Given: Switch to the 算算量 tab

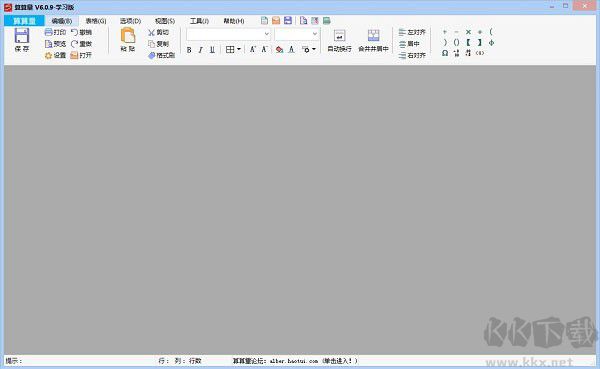Looking at the screenshot, I should [24, 21].
